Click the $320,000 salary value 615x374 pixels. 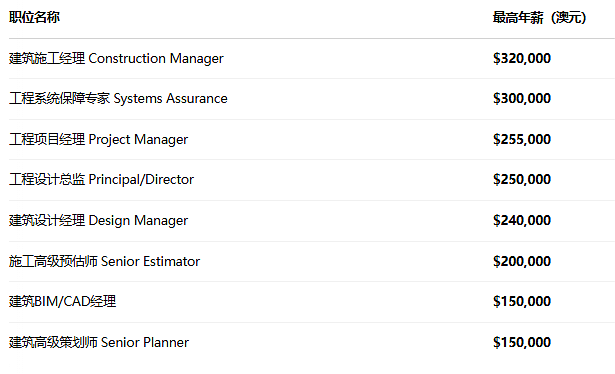[x=522, y=58]
